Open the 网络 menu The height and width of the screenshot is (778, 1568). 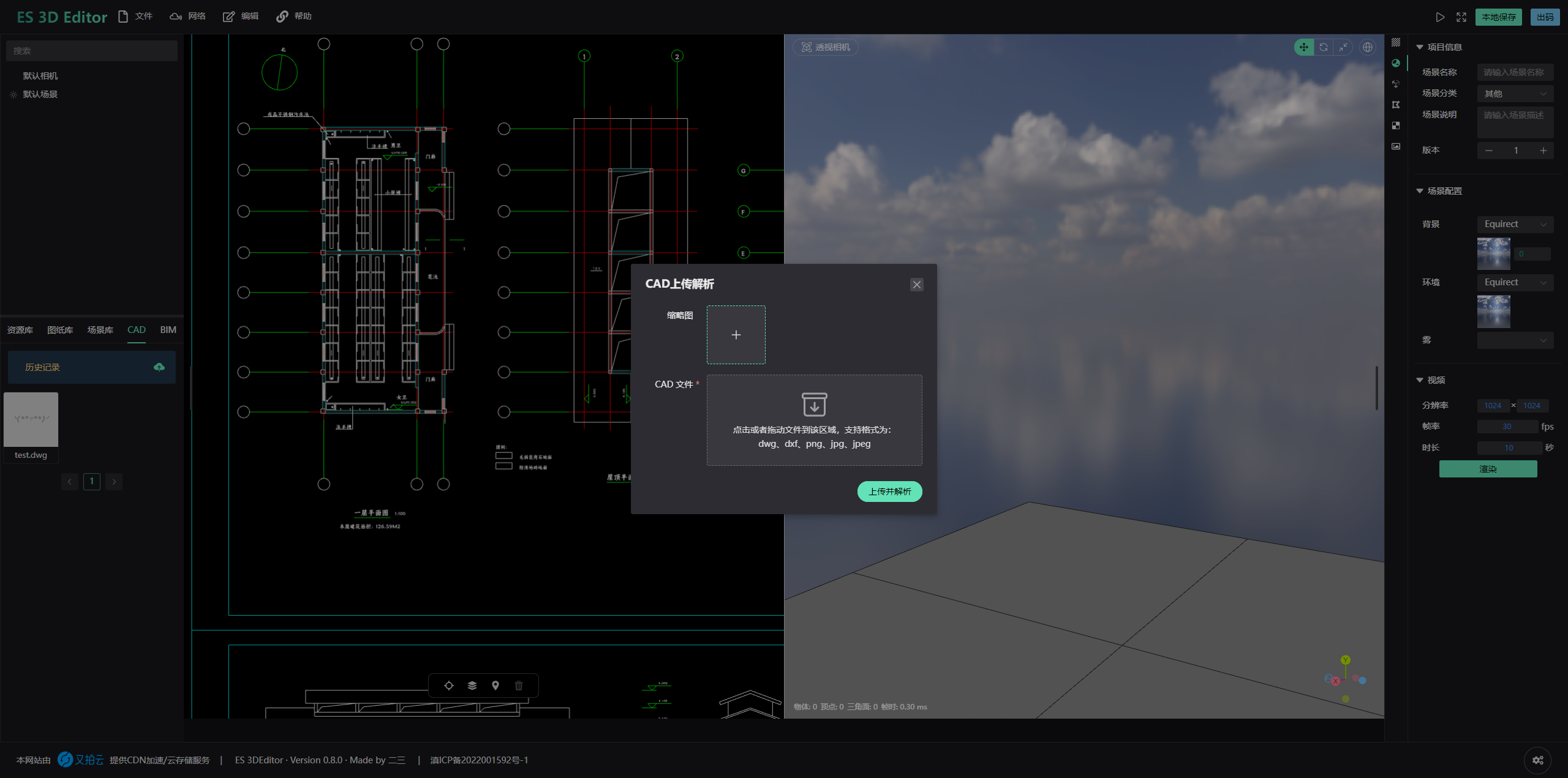point(188,17)
